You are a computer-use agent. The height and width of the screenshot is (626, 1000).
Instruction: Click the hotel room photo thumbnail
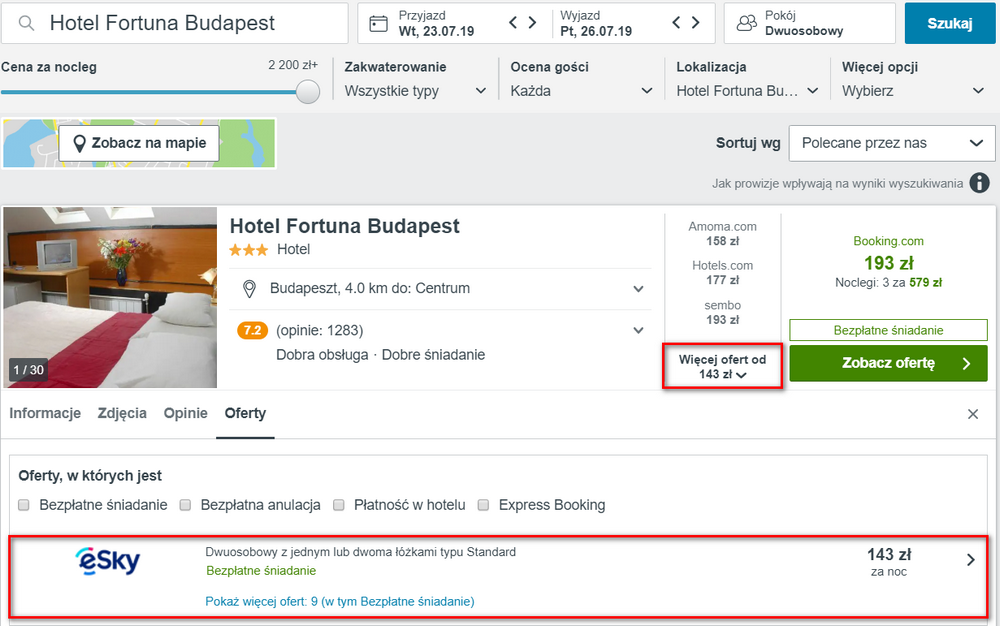[110, 297]
